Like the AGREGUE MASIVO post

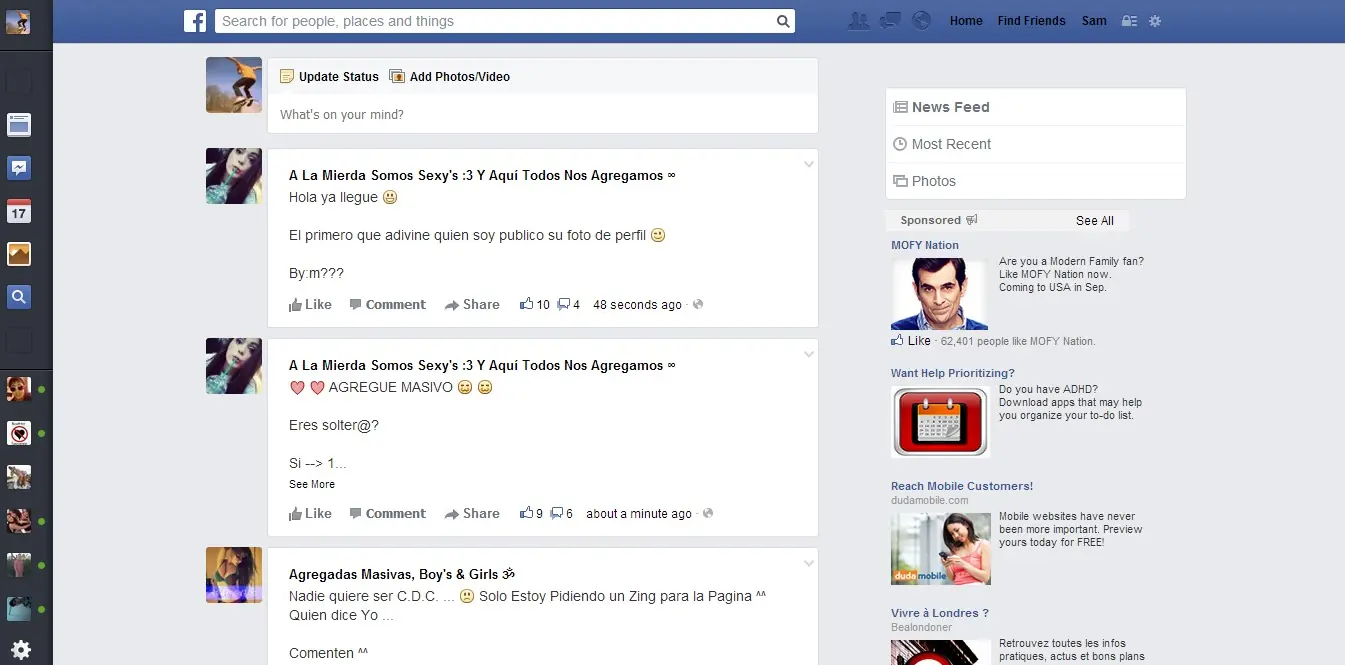[x=310, y=514]
